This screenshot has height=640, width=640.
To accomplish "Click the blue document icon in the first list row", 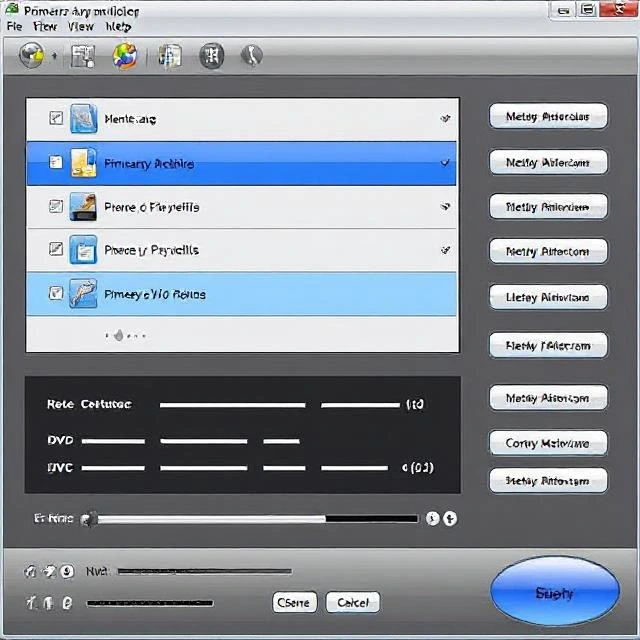I will [84, 119].
